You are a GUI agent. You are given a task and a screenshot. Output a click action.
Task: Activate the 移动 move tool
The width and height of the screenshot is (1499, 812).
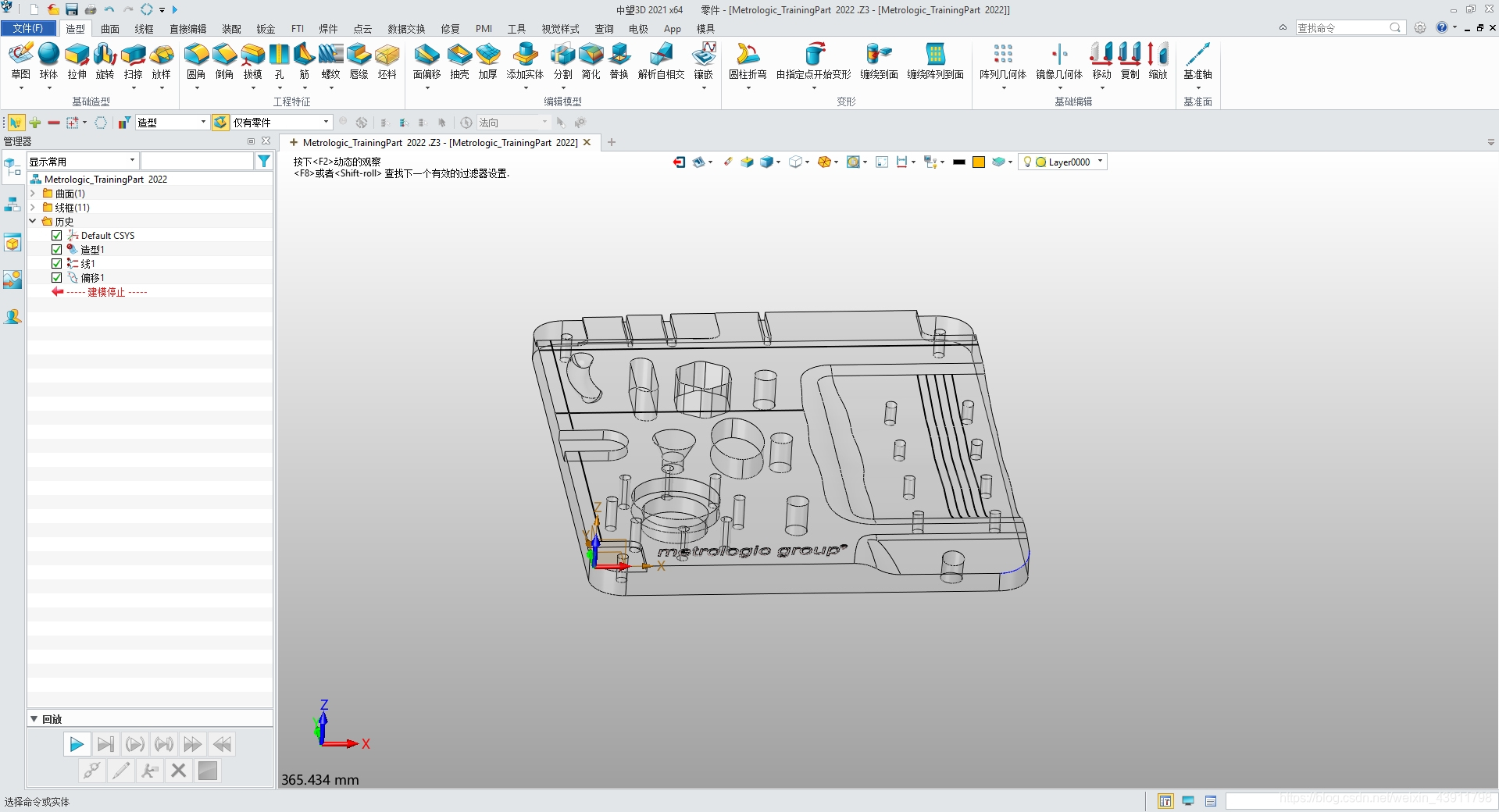click(1101, 61)
